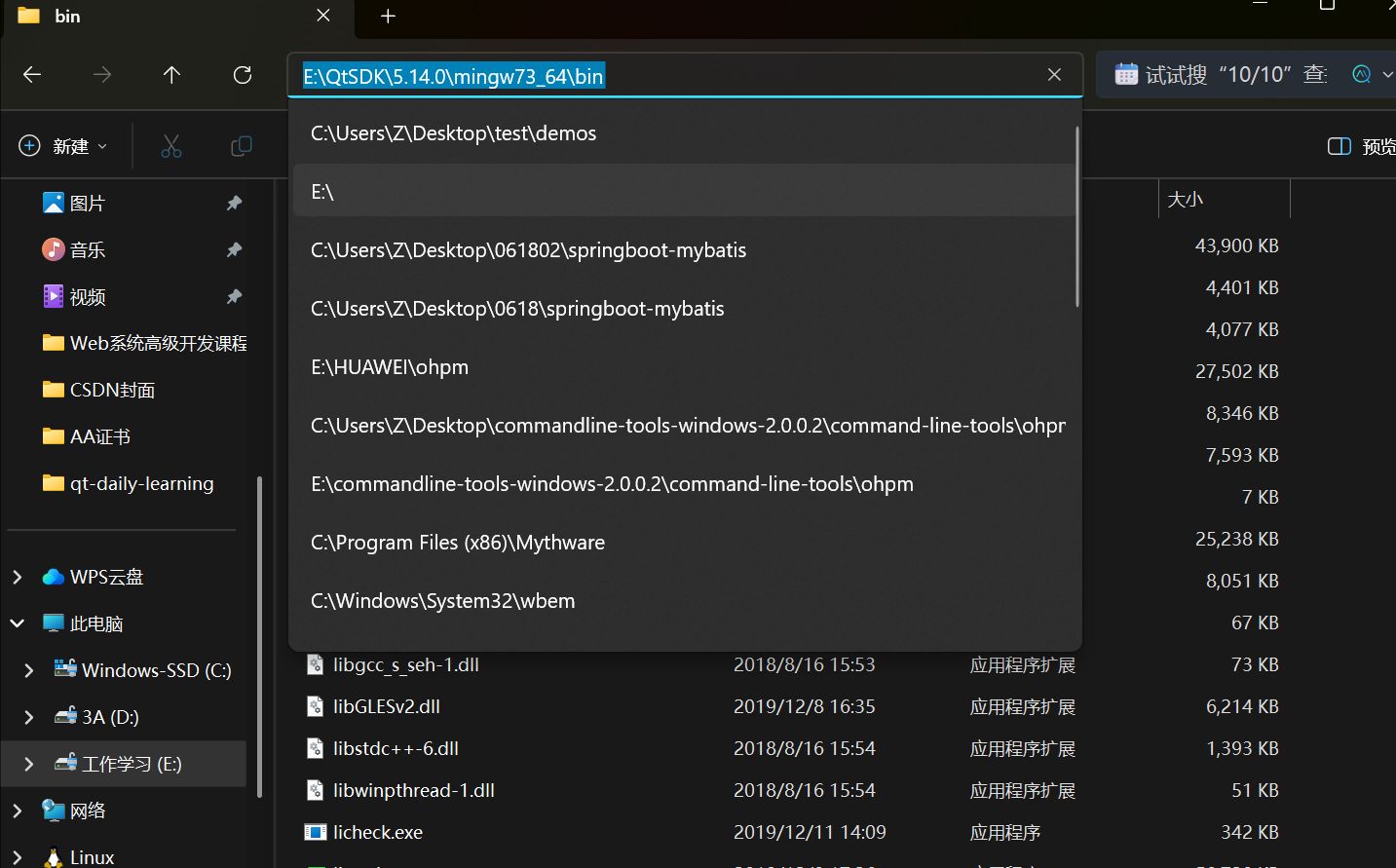Open 视频 videos in sidebar
Screen dimensions: 1396x868
74,296
